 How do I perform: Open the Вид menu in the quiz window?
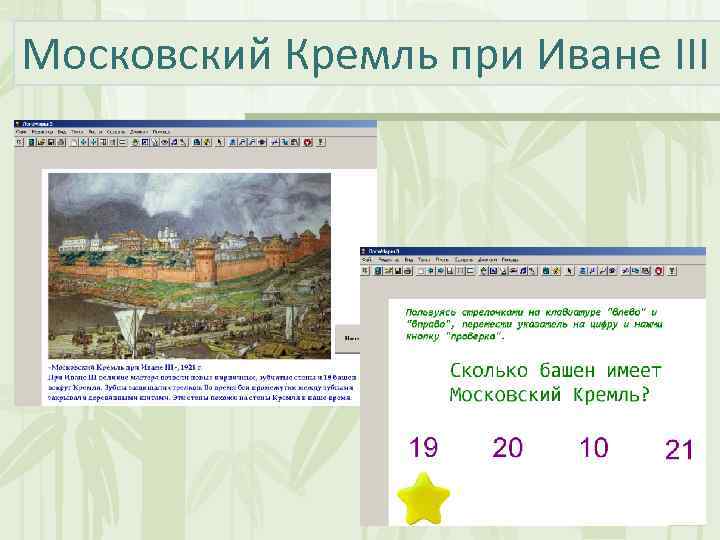[409, 260]
